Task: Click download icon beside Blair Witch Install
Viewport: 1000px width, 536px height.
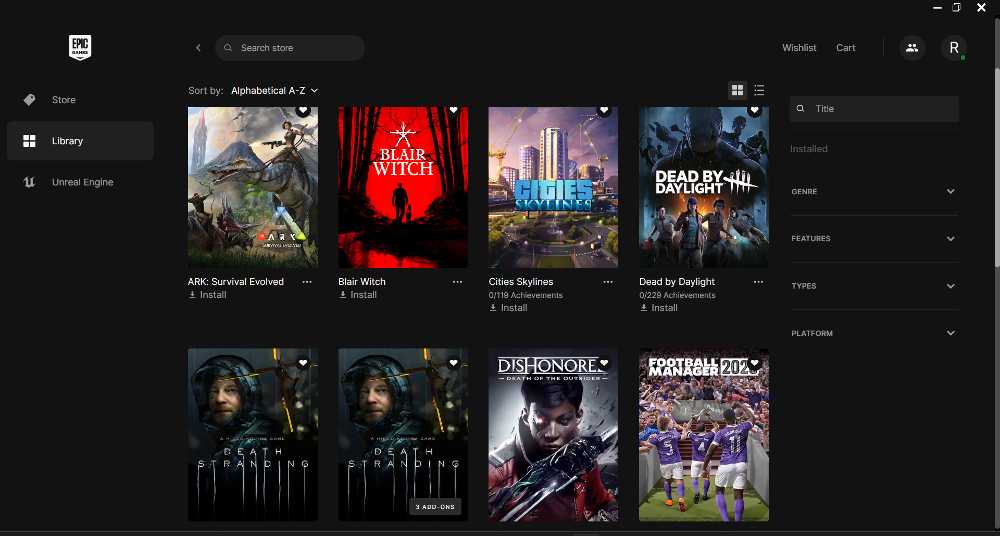Action: tap(343, 295)
